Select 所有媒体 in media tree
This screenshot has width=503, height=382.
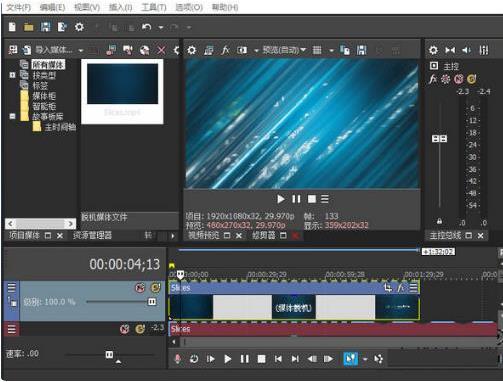point(48,65)
